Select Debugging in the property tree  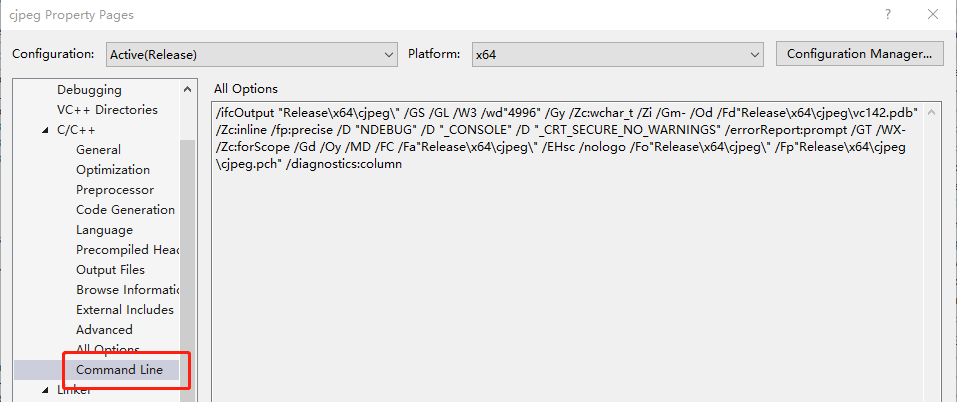[89, 90]
